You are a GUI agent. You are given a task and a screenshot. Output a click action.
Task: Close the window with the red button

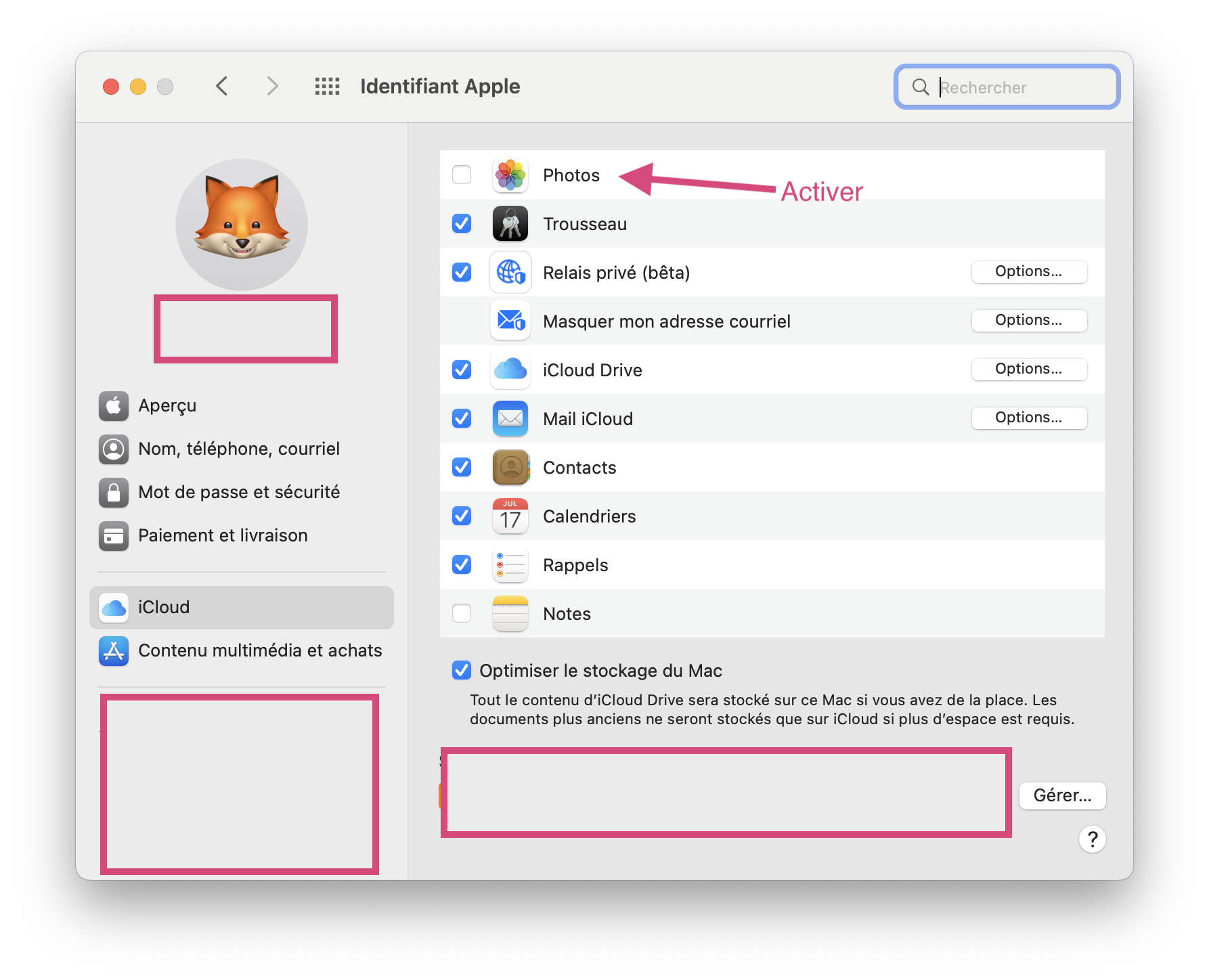(111, 87)
